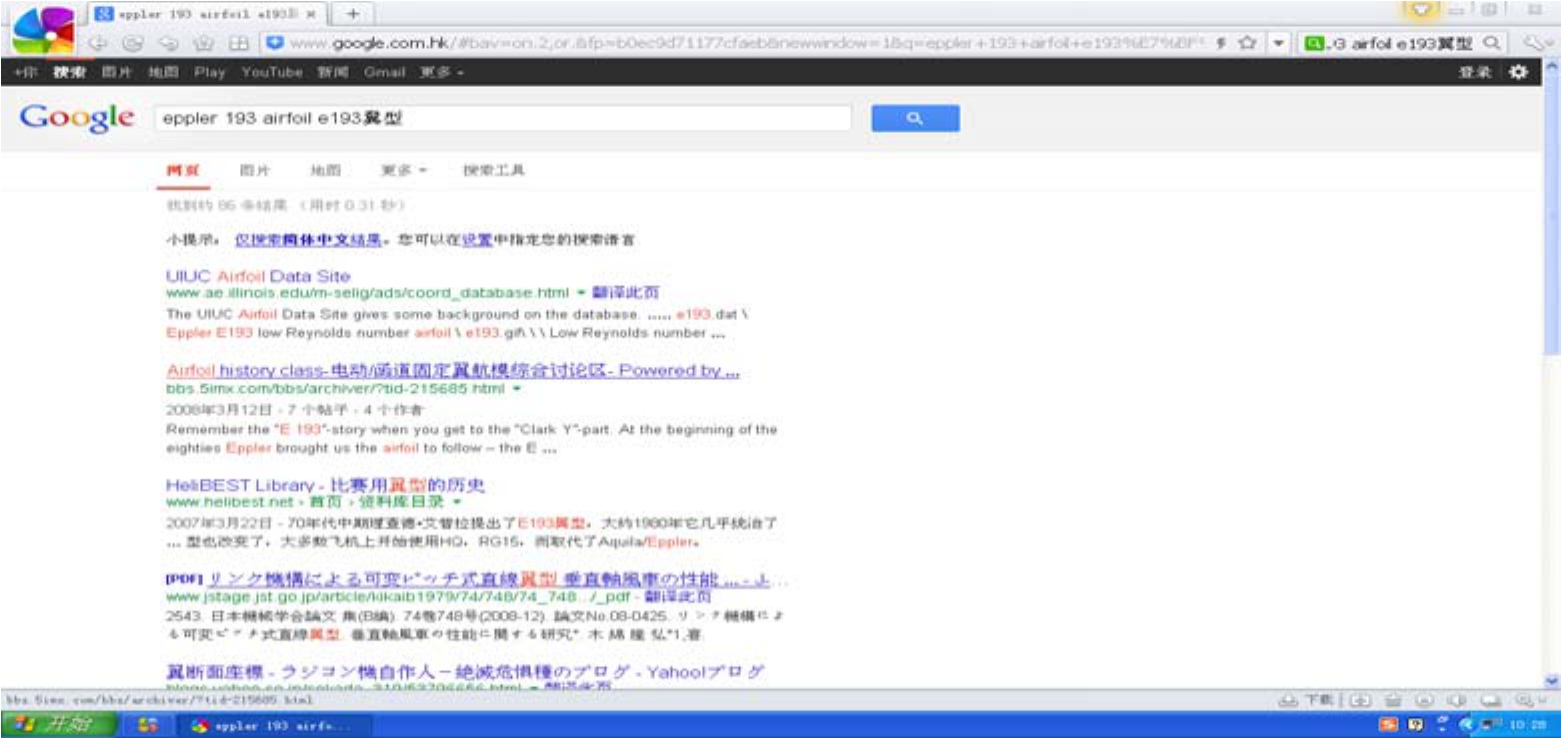Viewport: 1561px width, 738px height.
Task: Select the 网页 results tab
Action: (183, 170)
